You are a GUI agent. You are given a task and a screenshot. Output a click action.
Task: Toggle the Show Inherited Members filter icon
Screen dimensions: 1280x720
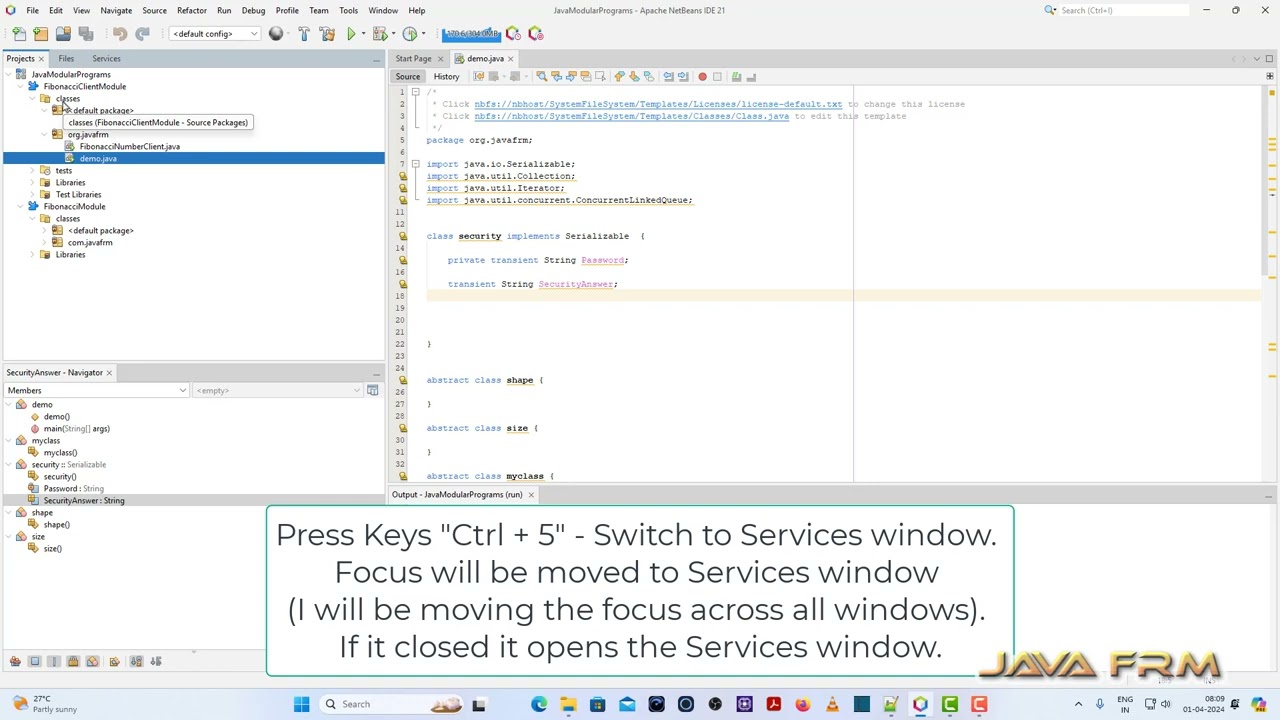(x=15, y=661)
